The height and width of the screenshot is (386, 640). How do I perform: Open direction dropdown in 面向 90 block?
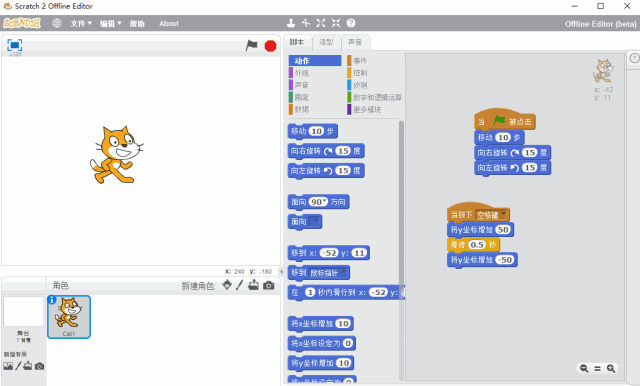click(324, 201)
